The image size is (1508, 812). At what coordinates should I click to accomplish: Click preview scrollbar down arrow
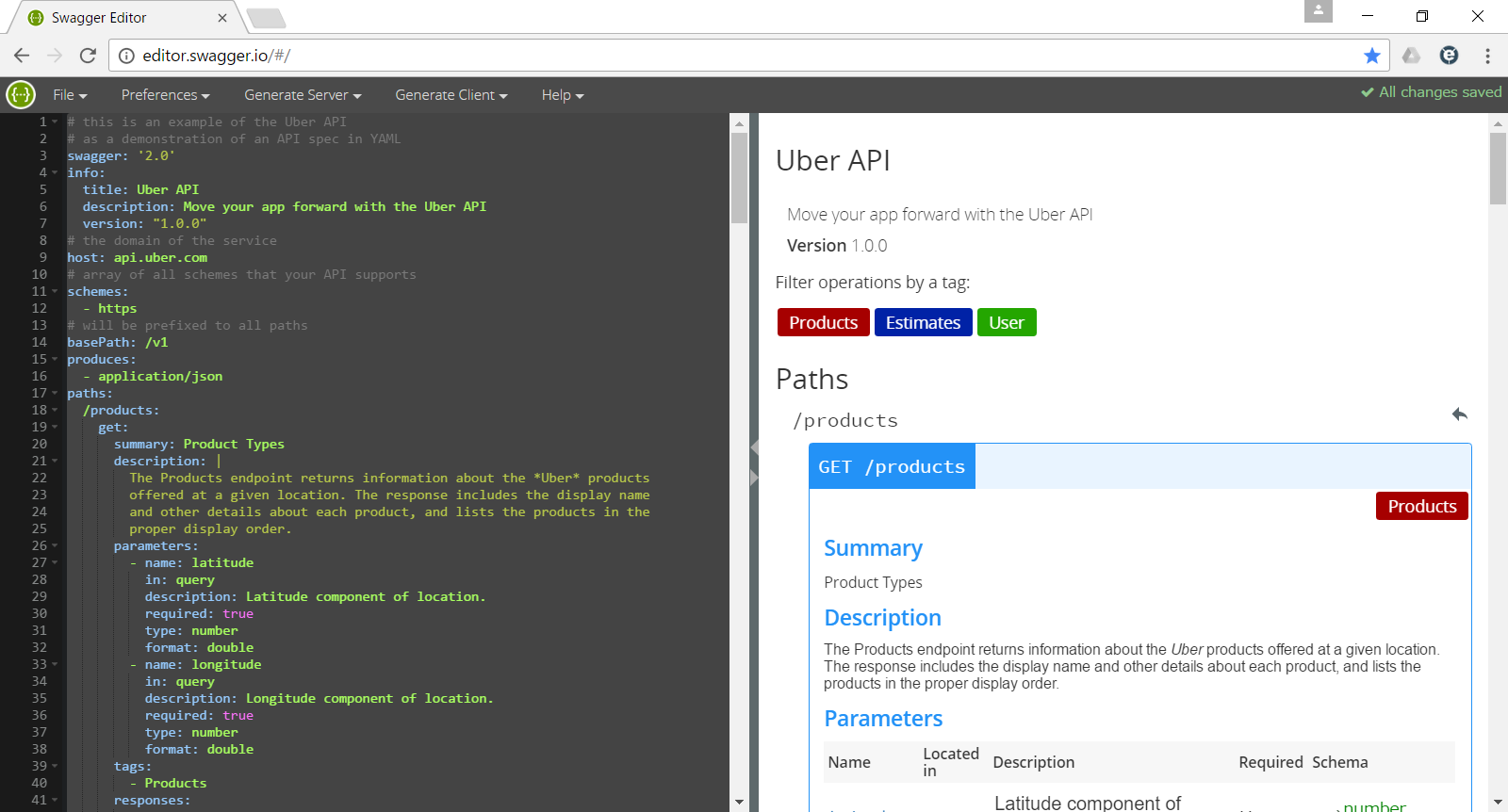click(x=1498, y=803)
